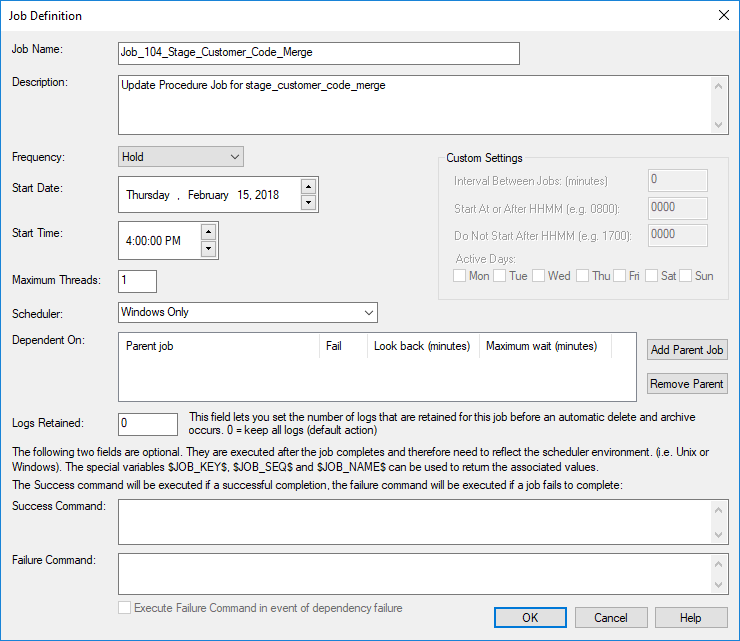This screenshot has width=740, height=641.
Task: Click the Logs Retained input field
Action: point(148,424)
